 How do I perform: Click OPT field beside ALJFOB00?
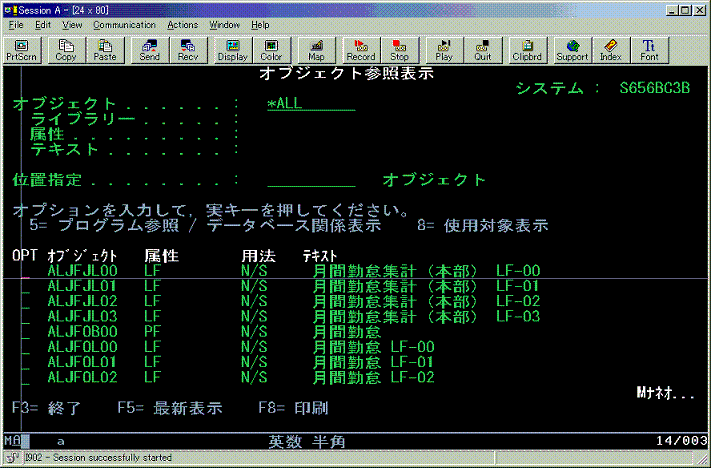click(x=25, y=332)
